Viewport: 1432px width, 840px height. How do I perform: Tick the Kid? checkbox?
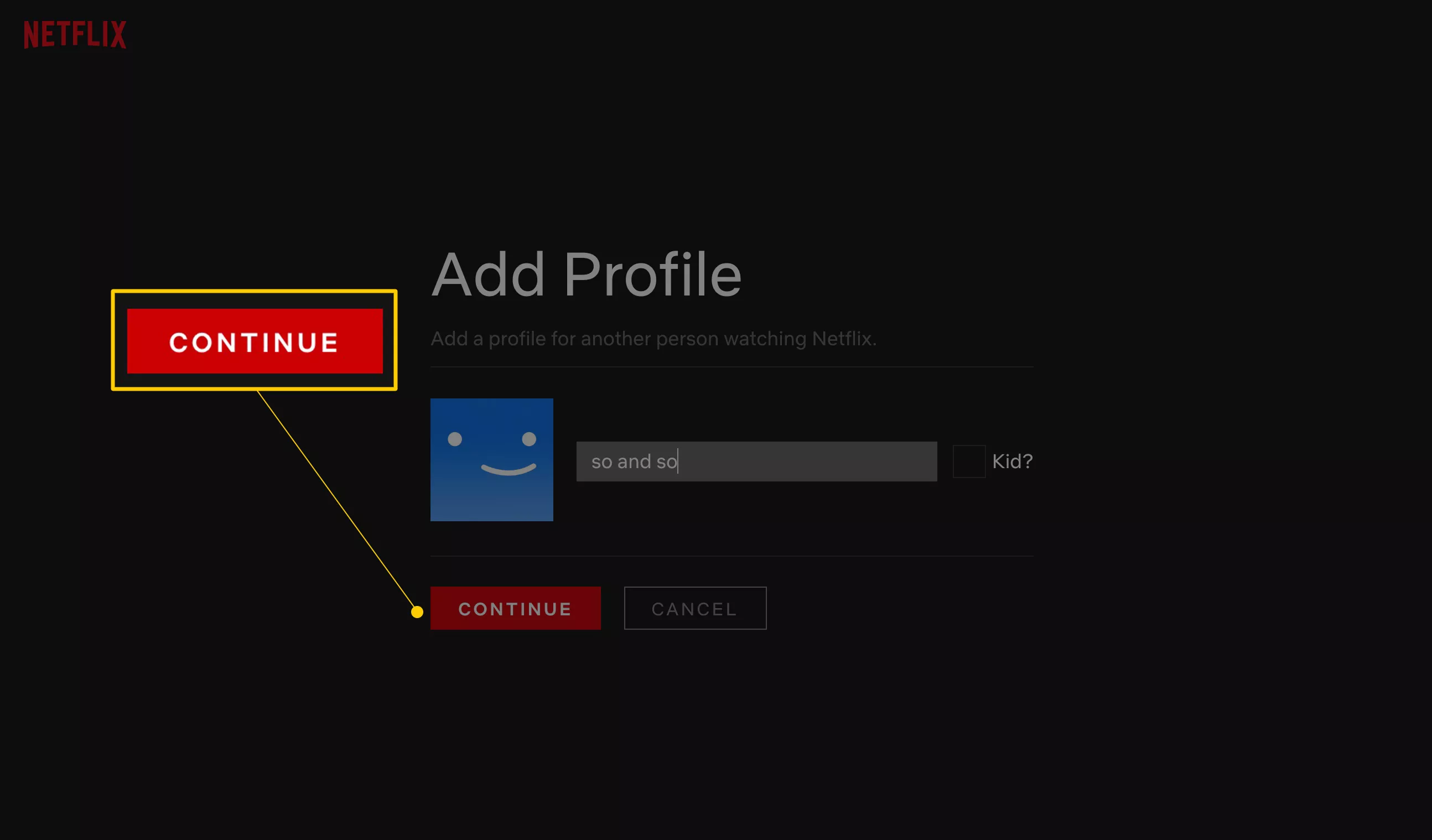(969, 462)
